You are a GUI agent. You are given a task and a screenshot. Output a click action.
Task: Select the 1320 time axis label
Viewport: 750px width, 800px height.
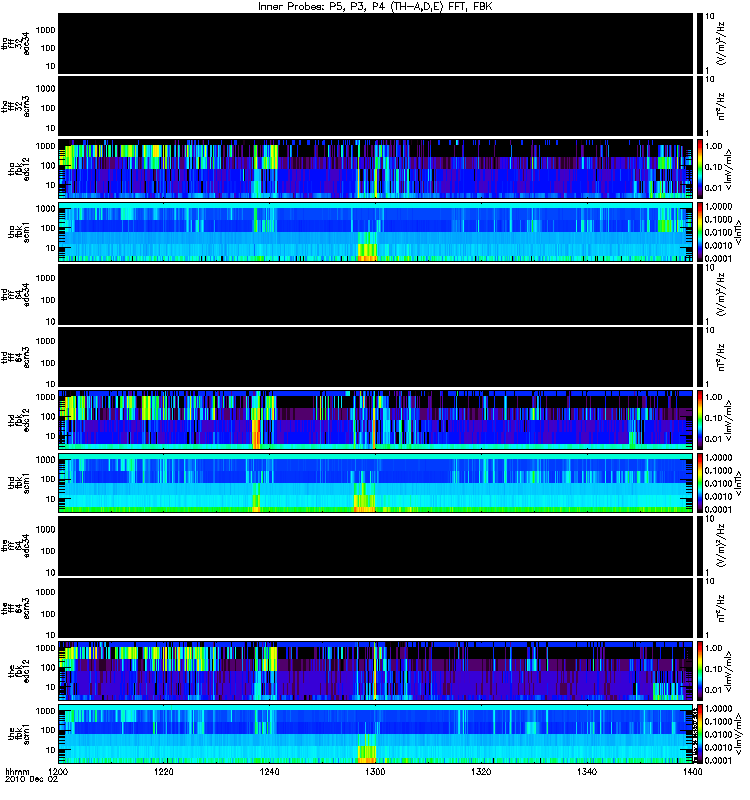pos(481,772)
